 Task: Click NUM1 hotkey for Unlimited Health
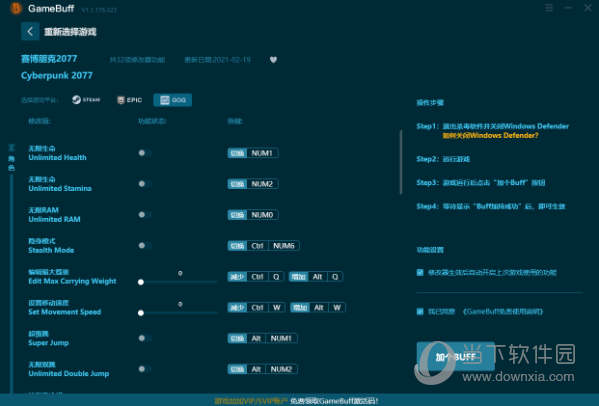pos(253,153)
